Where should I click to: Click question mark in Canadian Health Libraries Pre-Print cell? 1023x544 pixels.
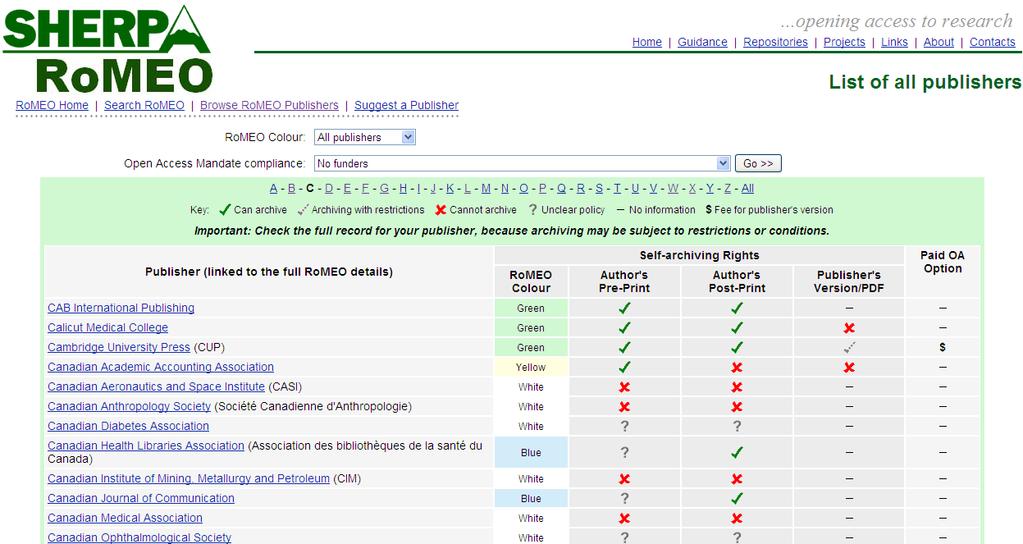[624, 452]
